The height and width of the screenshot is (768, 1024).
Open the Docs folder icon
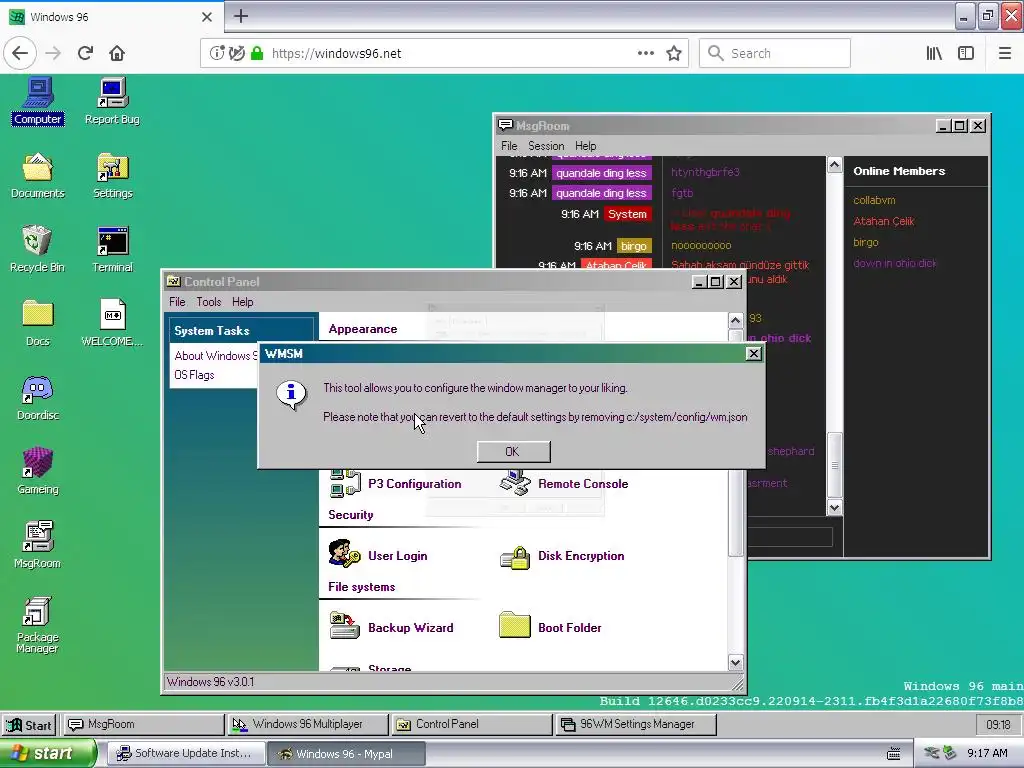tap(37, 323)
